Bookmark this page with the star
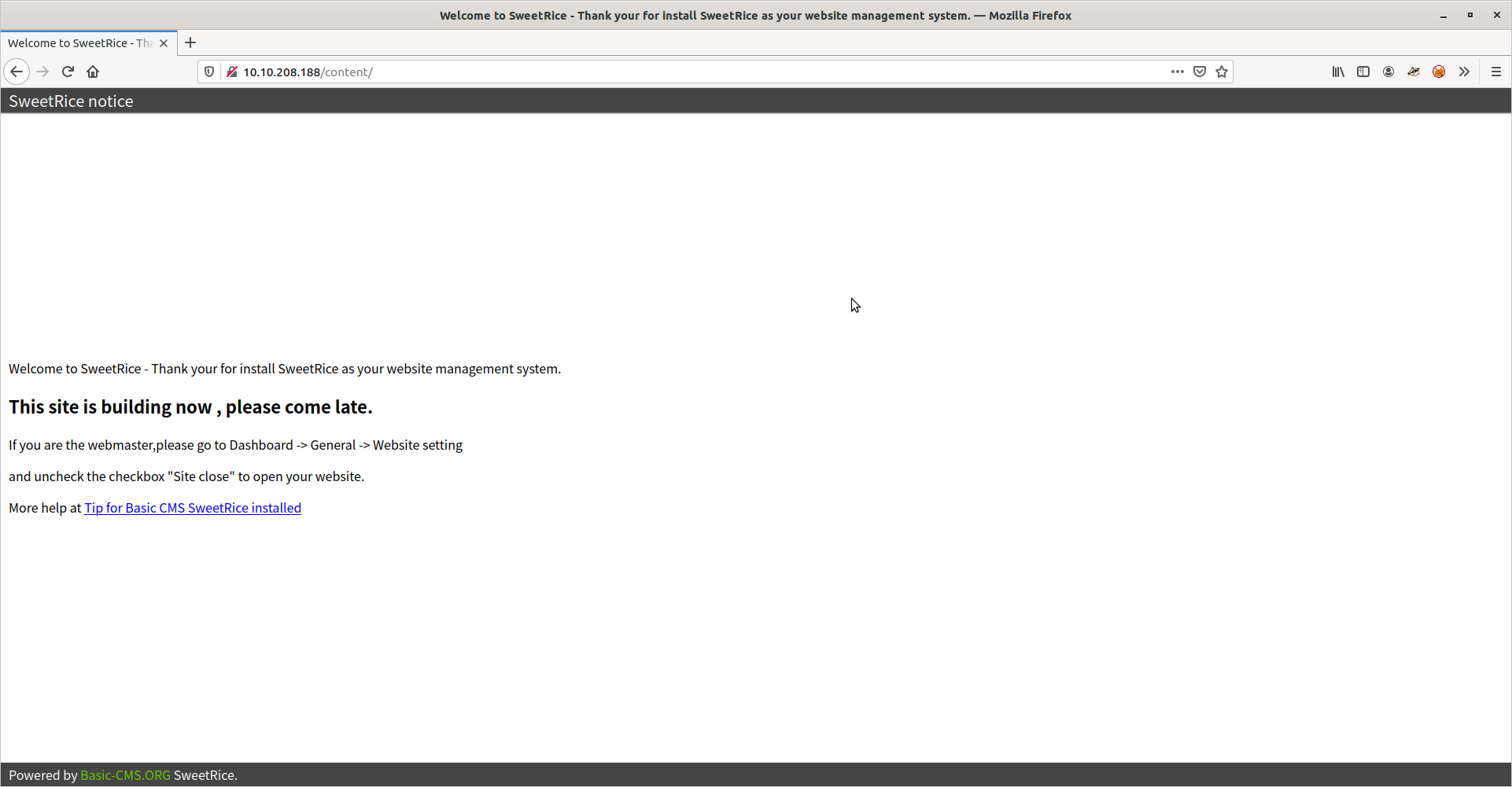Viewport: 1512px width, 787px height. pos(1222,72)
